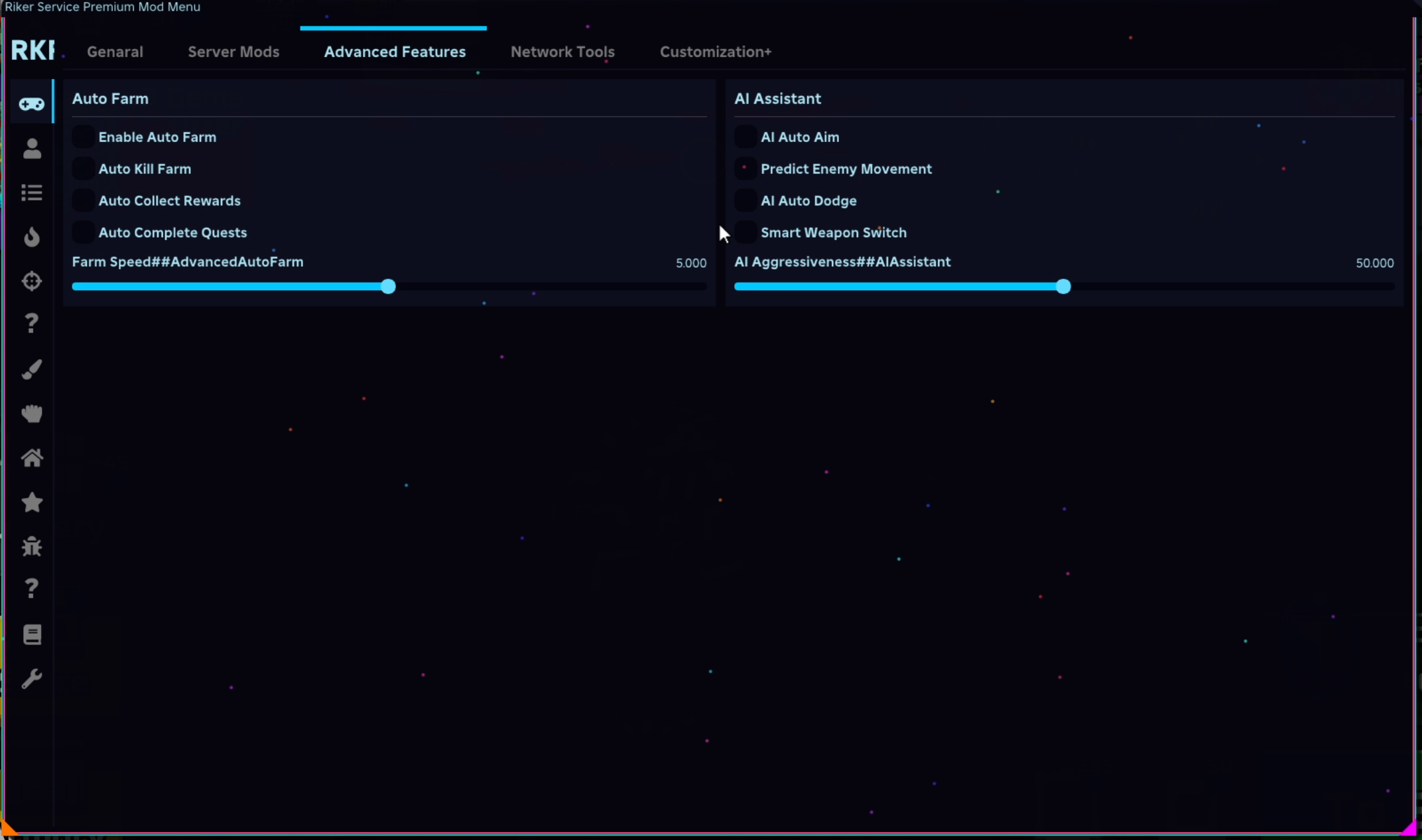
Task: Toggle the Smart Weapon Switch checkbox
Action: 745,233
